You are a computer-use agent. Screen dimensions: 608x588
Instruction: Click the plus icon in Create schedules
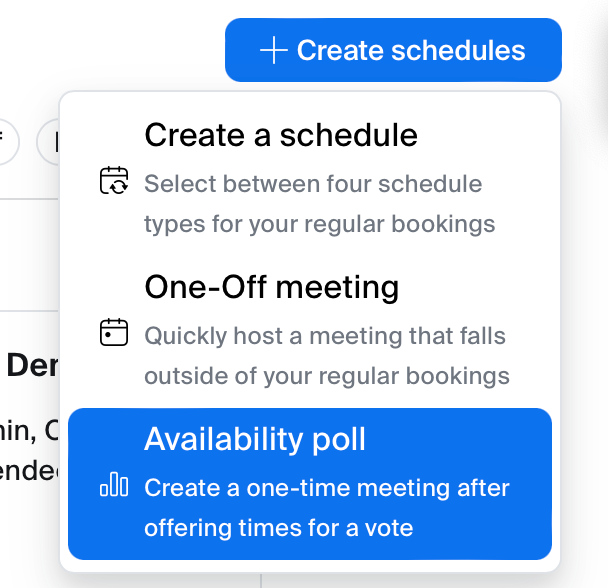(x=273, y=50)
